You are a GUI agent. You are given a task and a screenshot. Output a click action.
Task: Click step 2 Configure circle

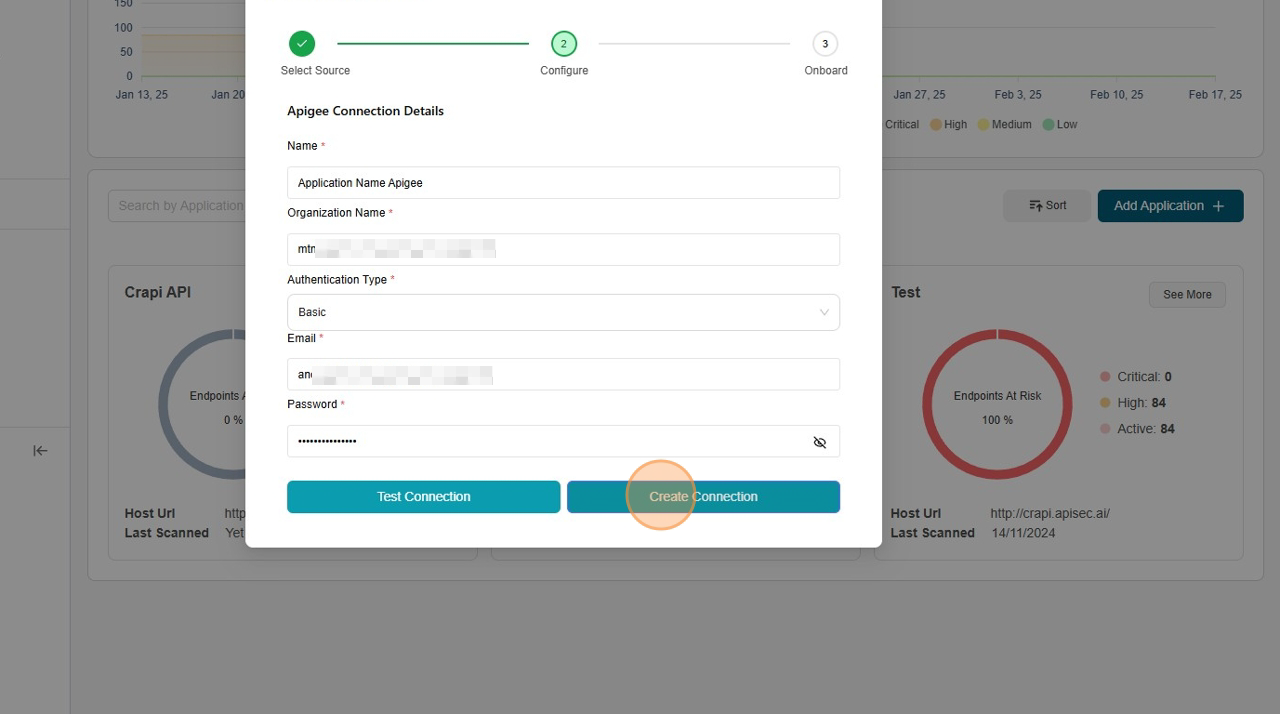(x=563, y=44)
